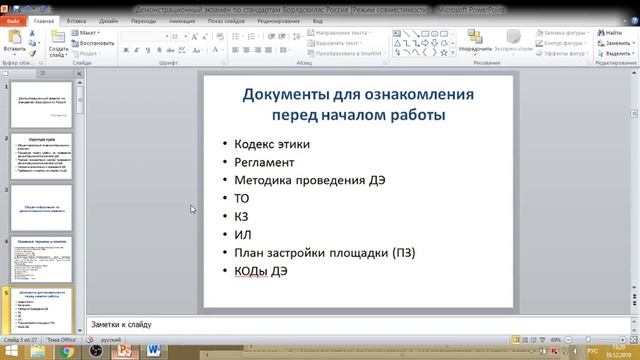The height and width of the screenshot is (360, 640).
Task: Select the Down Arrow shape in the gallery
Action: point(434,43)
